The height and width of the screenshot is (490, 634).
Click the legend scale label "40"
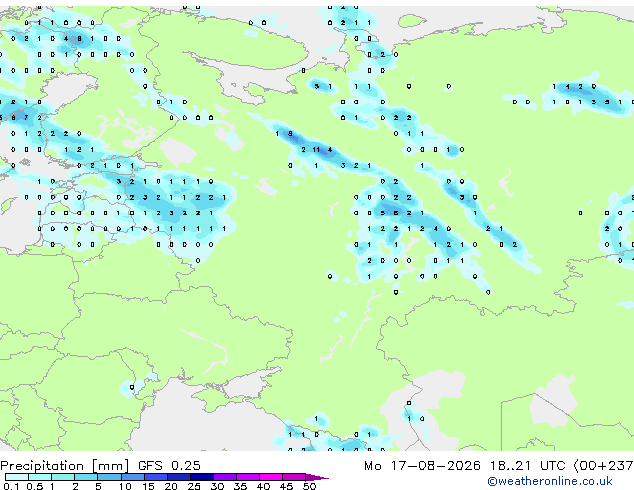[x=263, y=486]
